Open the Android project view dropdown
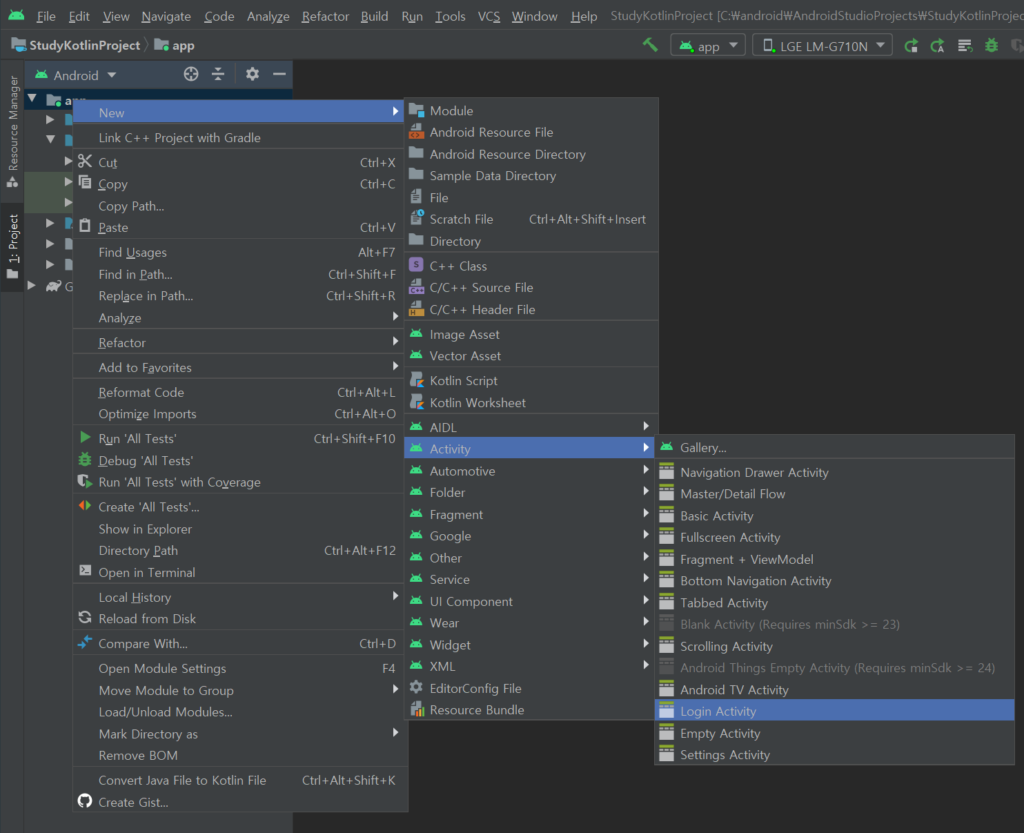This screenshot has width=1024, height=833. pos(76,75)
